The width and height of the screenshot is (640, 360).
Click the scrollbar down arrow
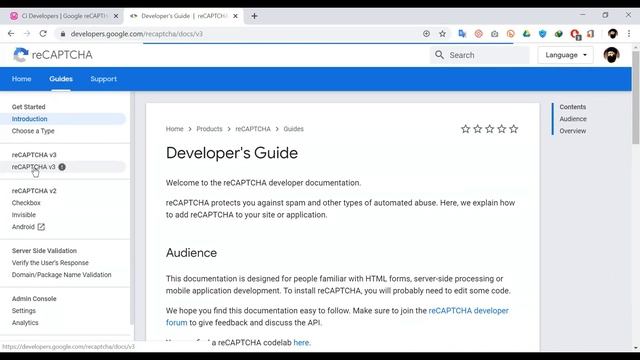point(636,348)
